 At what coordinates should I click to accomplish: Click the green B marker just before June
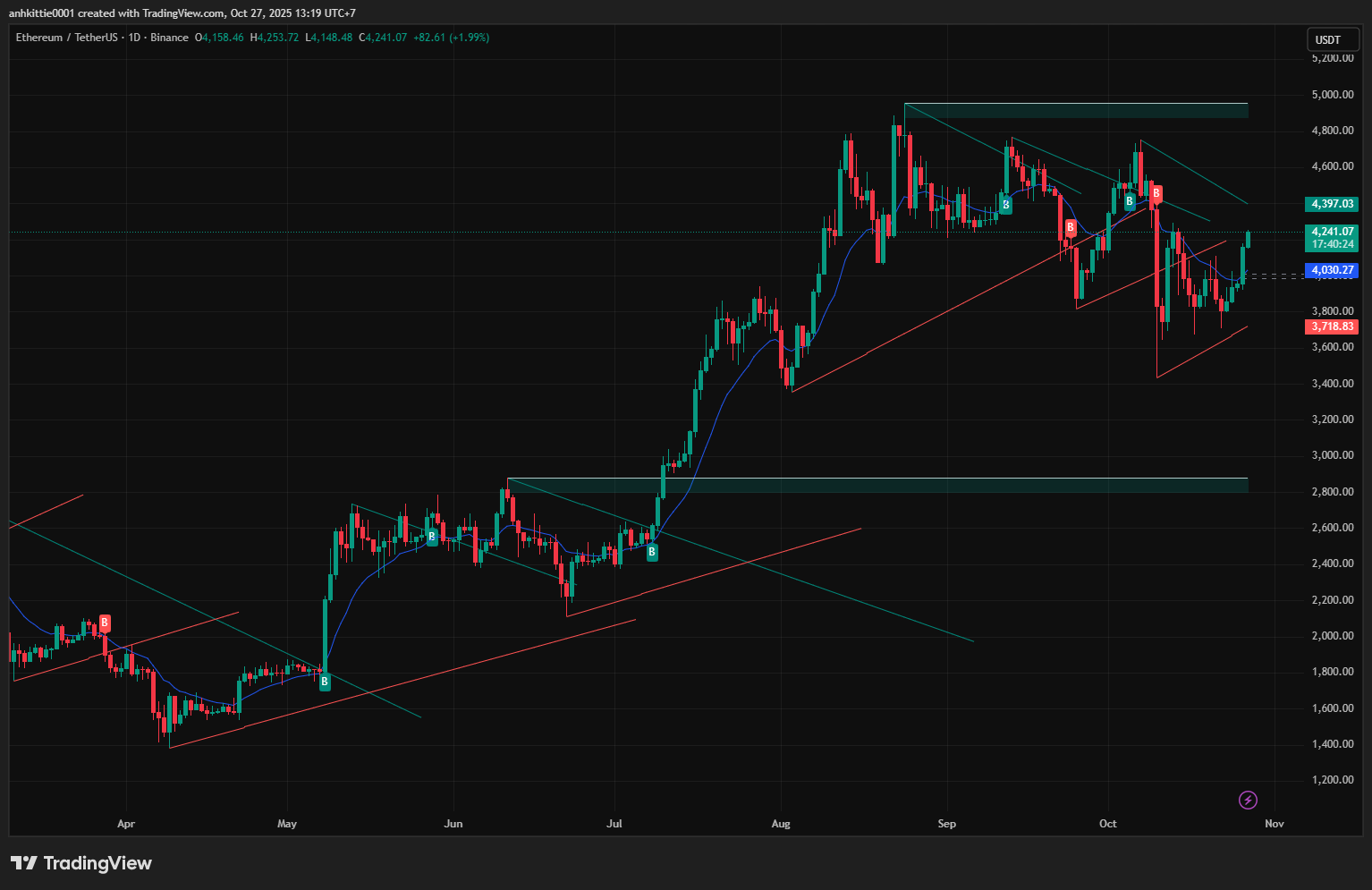(432, 537)
